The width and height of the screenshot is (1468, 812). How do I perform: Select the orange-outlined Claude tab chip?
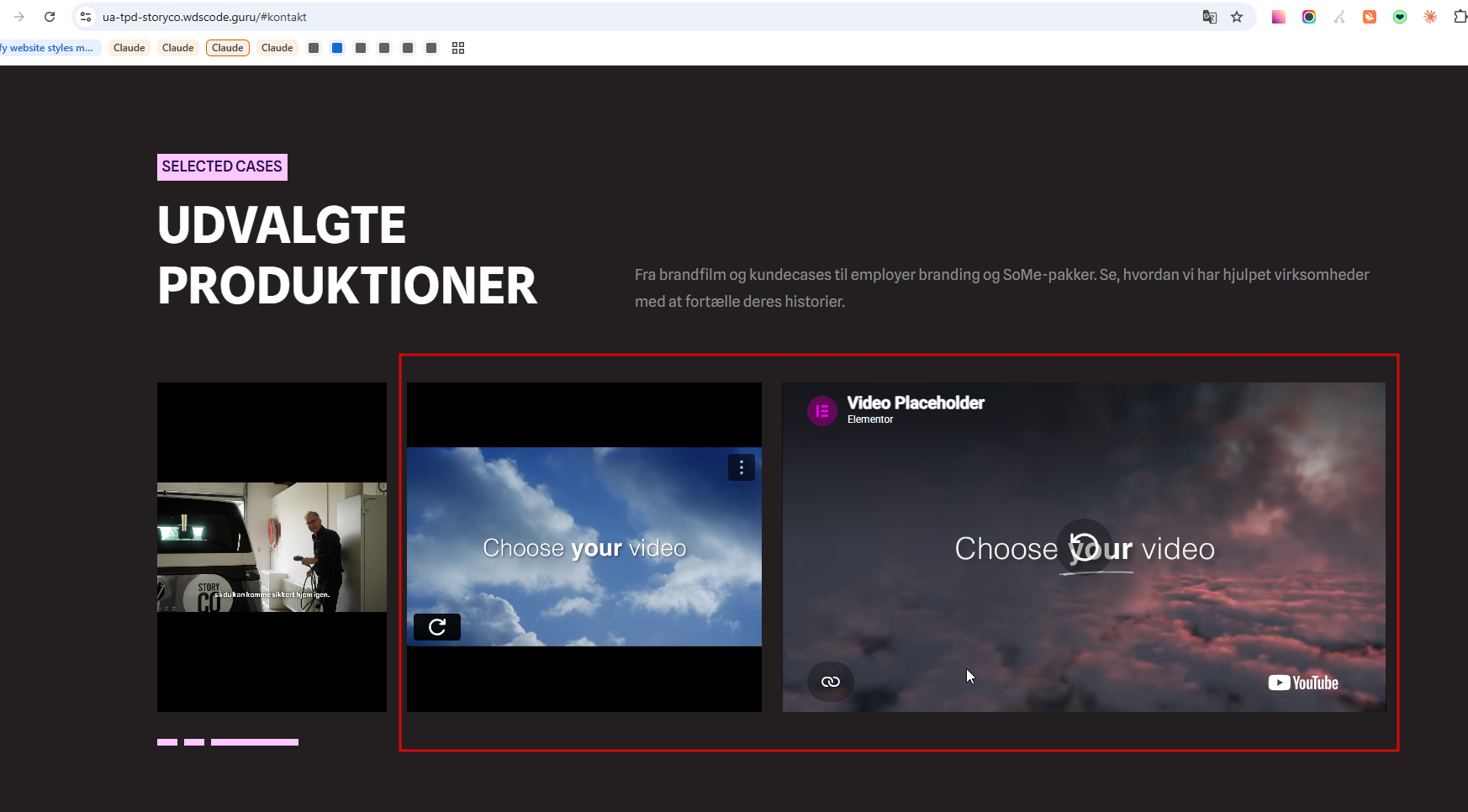click(228, 48)
